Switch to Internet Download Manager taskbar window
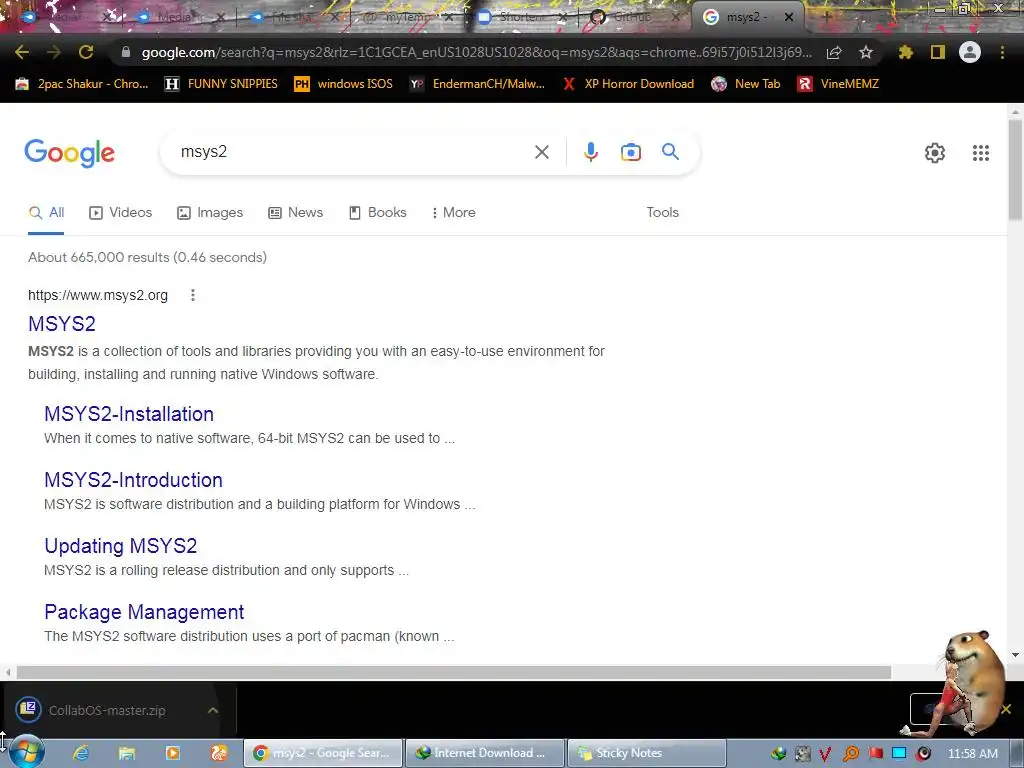The height and width of the screenshot is (768, 1024). pyautogui.click(x=484, y=753)
